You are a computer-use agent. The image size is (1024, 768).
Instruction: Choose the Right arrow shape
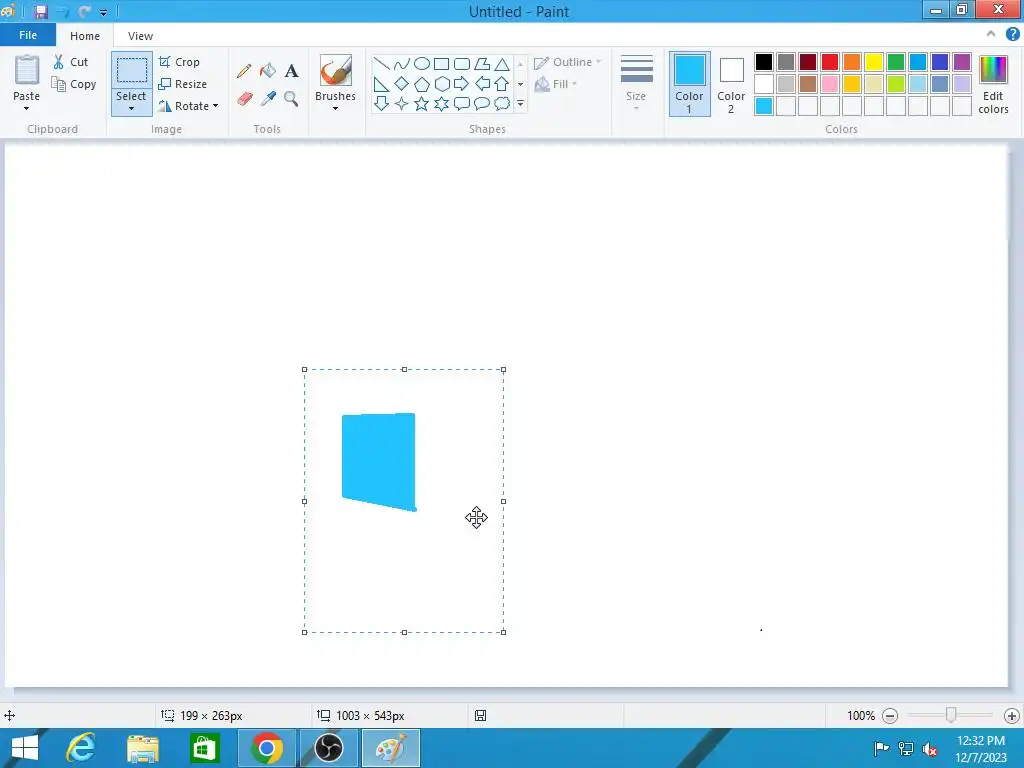[x=462, y=84]
